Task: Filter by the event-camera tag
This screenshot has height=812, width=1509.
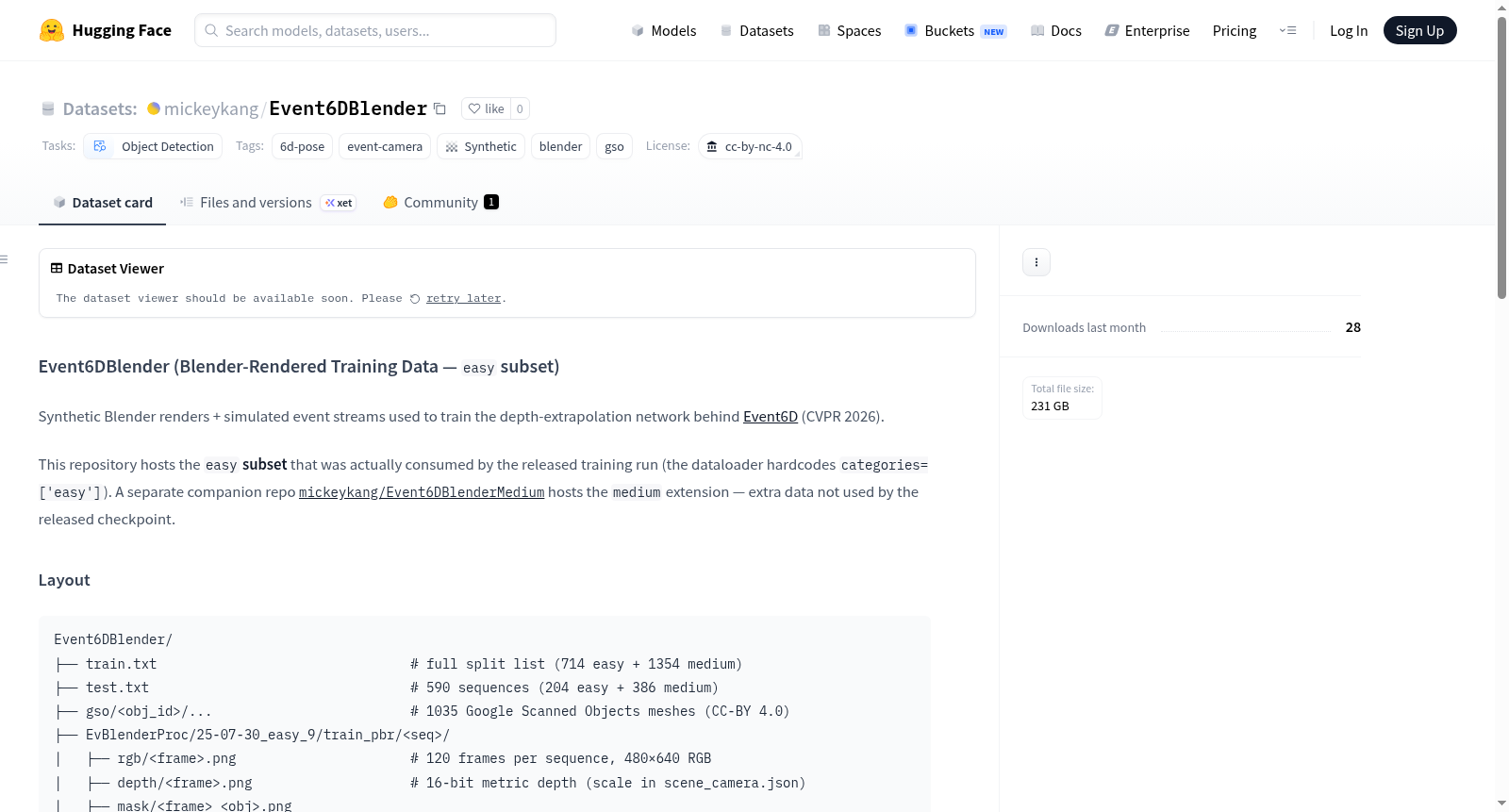Action: pos(385,146)
